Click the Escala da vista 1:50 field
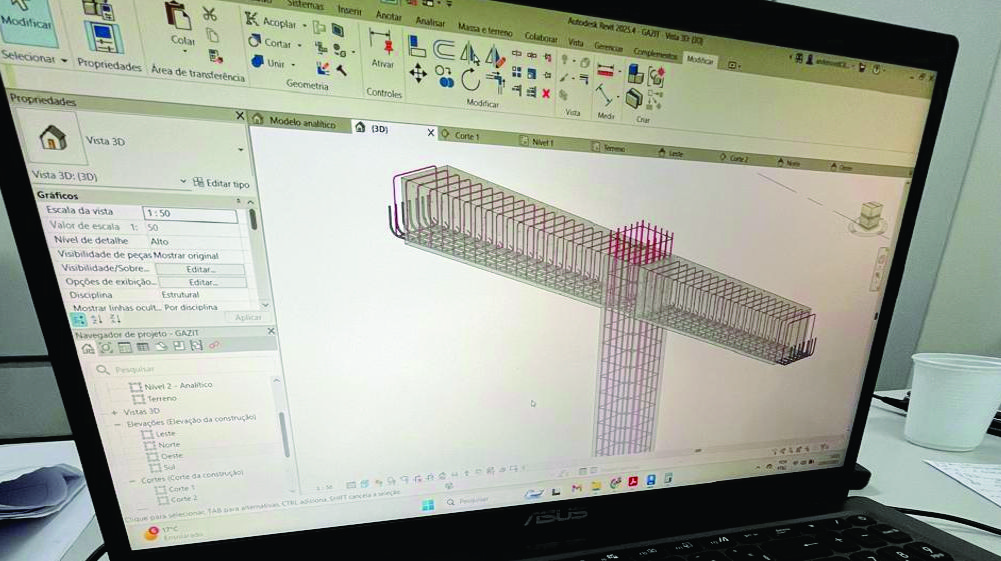 (190, 214)
